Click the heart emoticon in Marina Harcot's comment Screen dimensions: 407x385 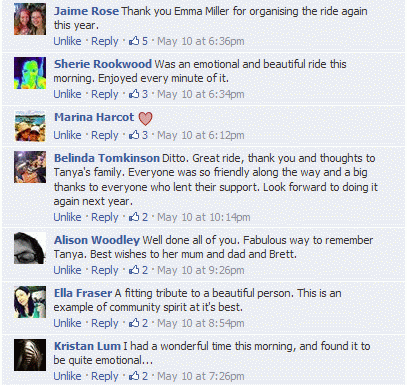point(145,118)
